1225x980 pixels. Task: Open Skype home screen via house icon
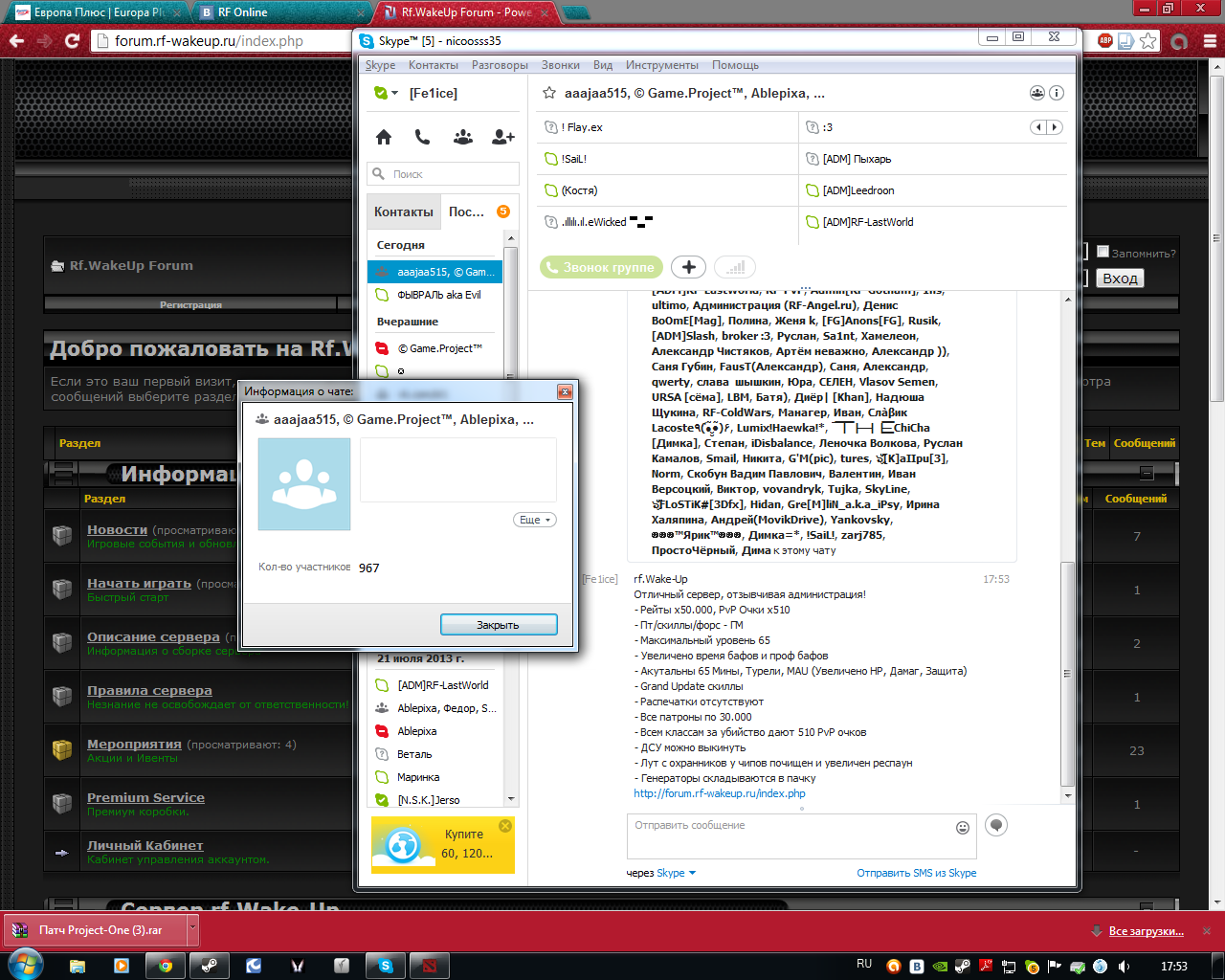[x=384, y=137]
